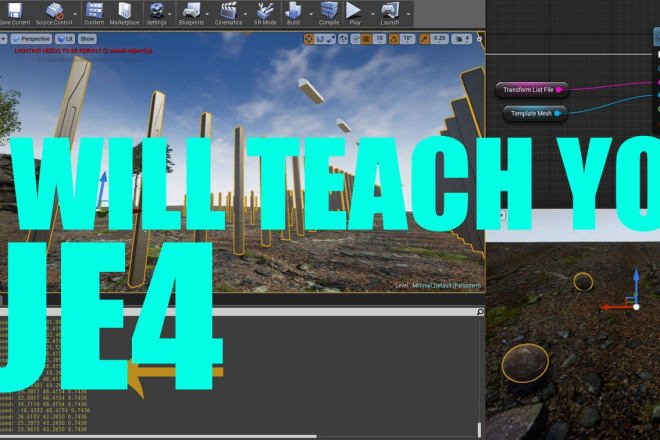
Task: Click the output log vertical scrollbar
Action: coord(479,430)
